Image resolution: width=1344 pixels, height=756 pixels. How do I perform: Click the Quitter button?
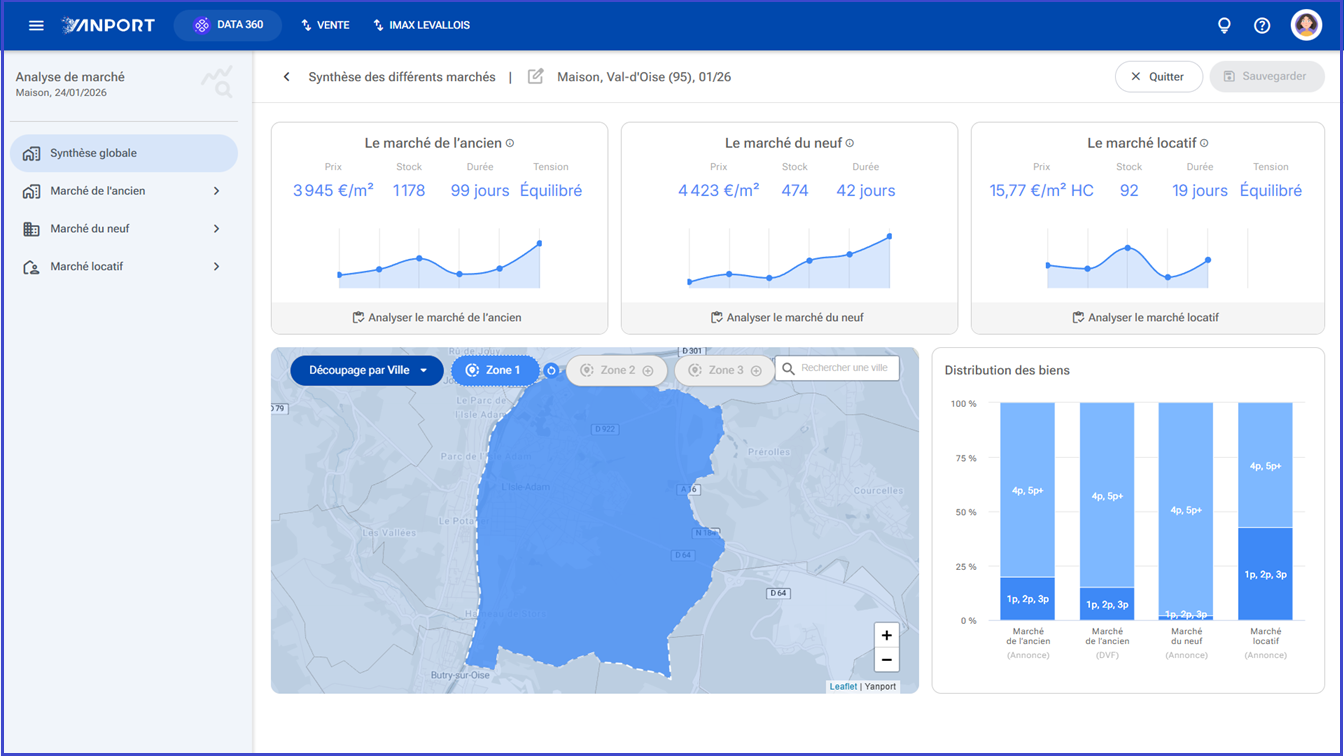tap(1158, 77)
